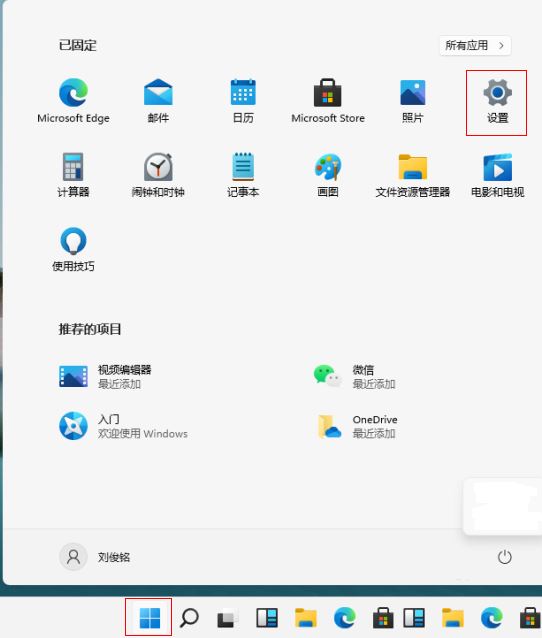Screen dimensions: 542x638
Task: Open user account 刘俊铭 menu
Action: pos(95,557)
